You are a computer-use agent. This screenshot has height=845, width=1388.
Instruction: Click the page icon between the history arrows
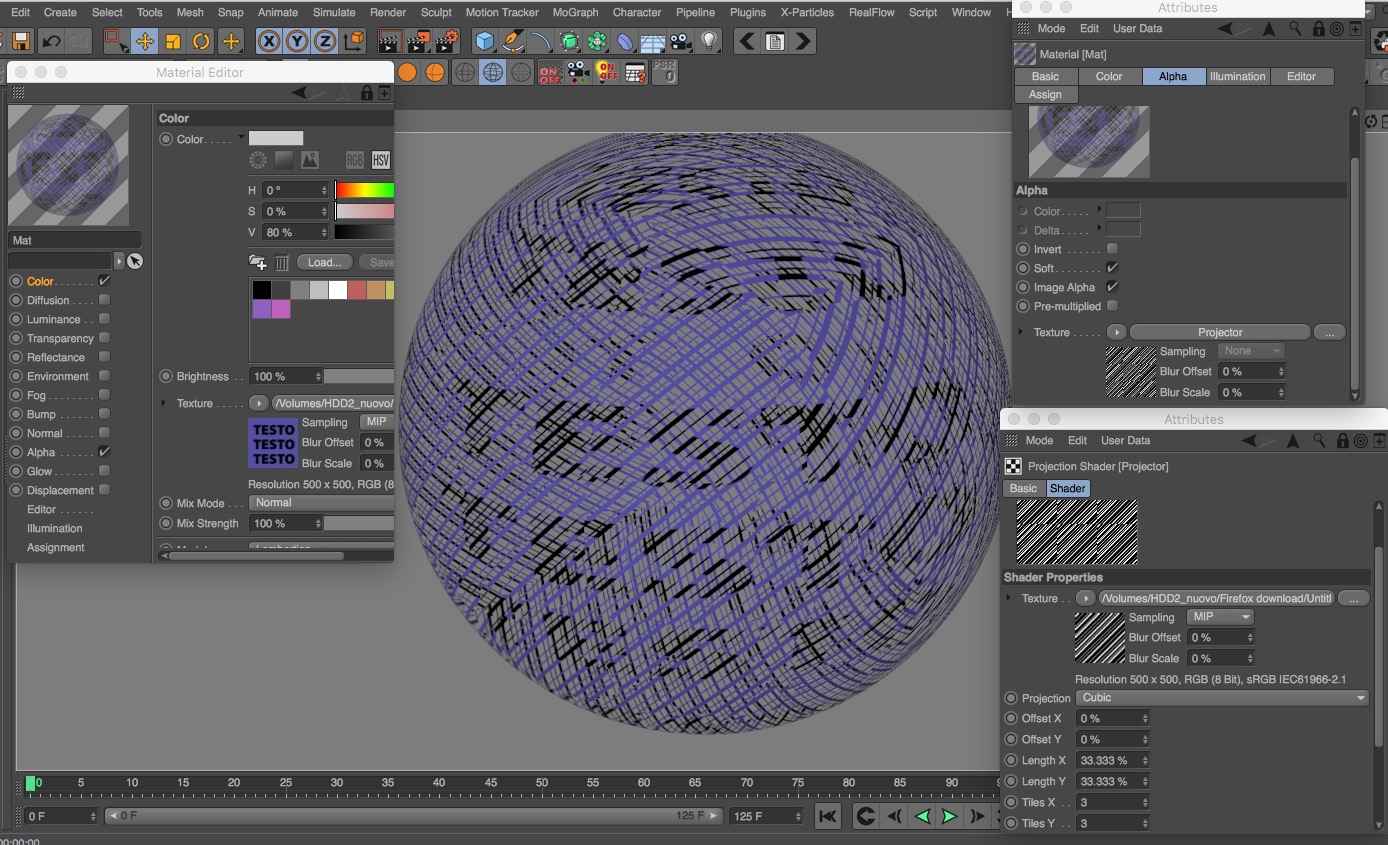[x=774, y=41]
